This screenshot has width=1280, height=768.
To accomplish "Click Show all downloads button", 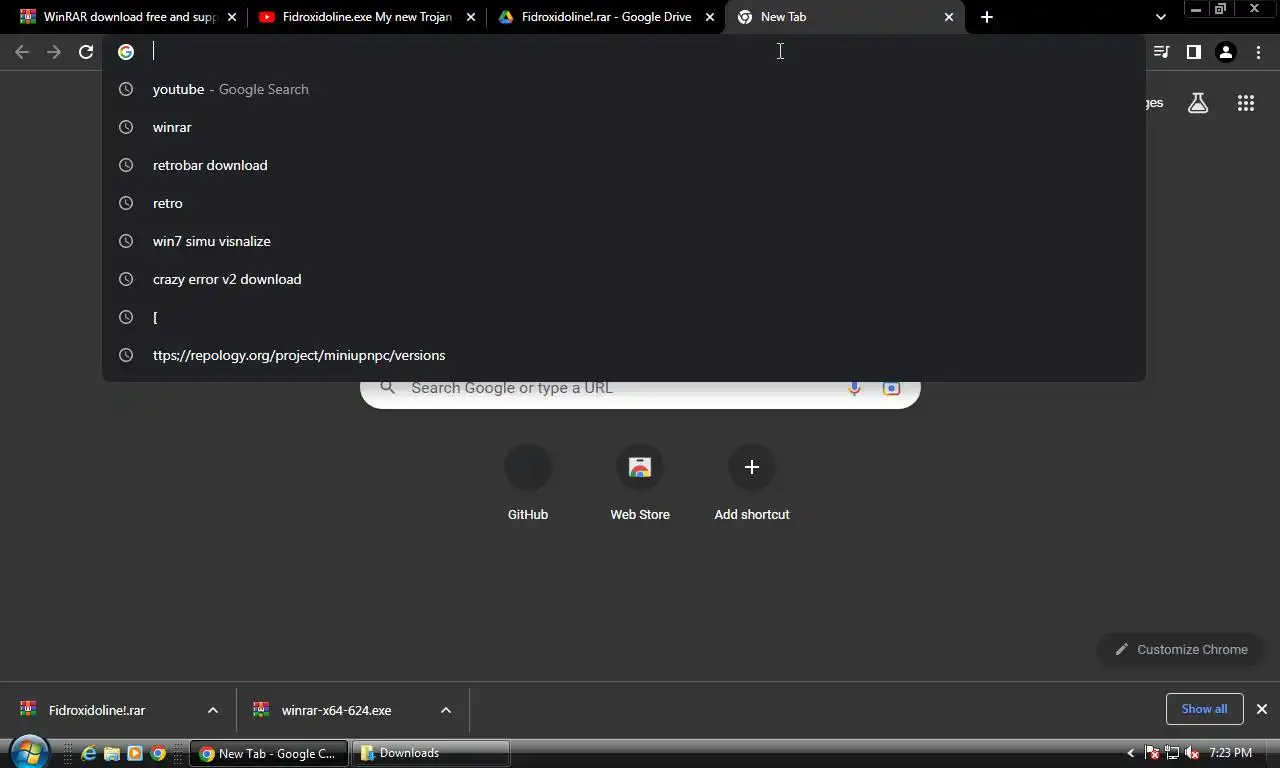I will tap(1204, 709).
